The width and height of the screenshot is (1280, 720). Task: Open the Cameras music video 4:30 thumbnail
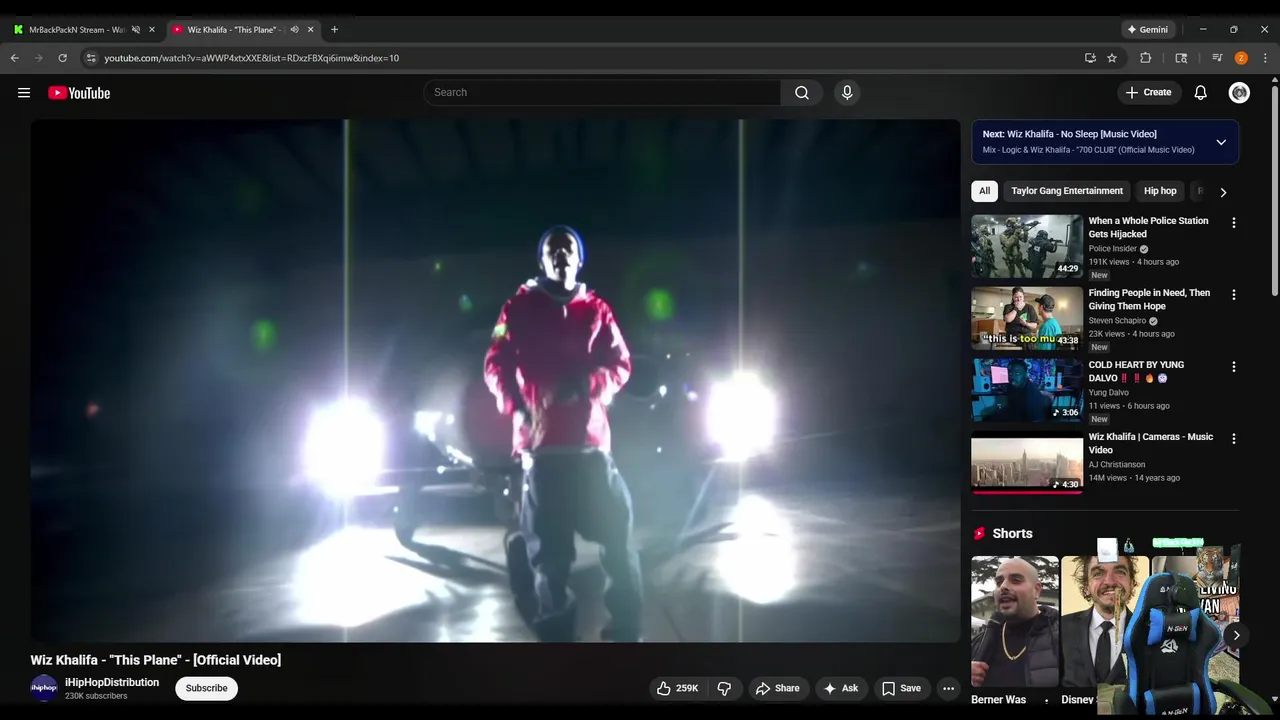1027,462
